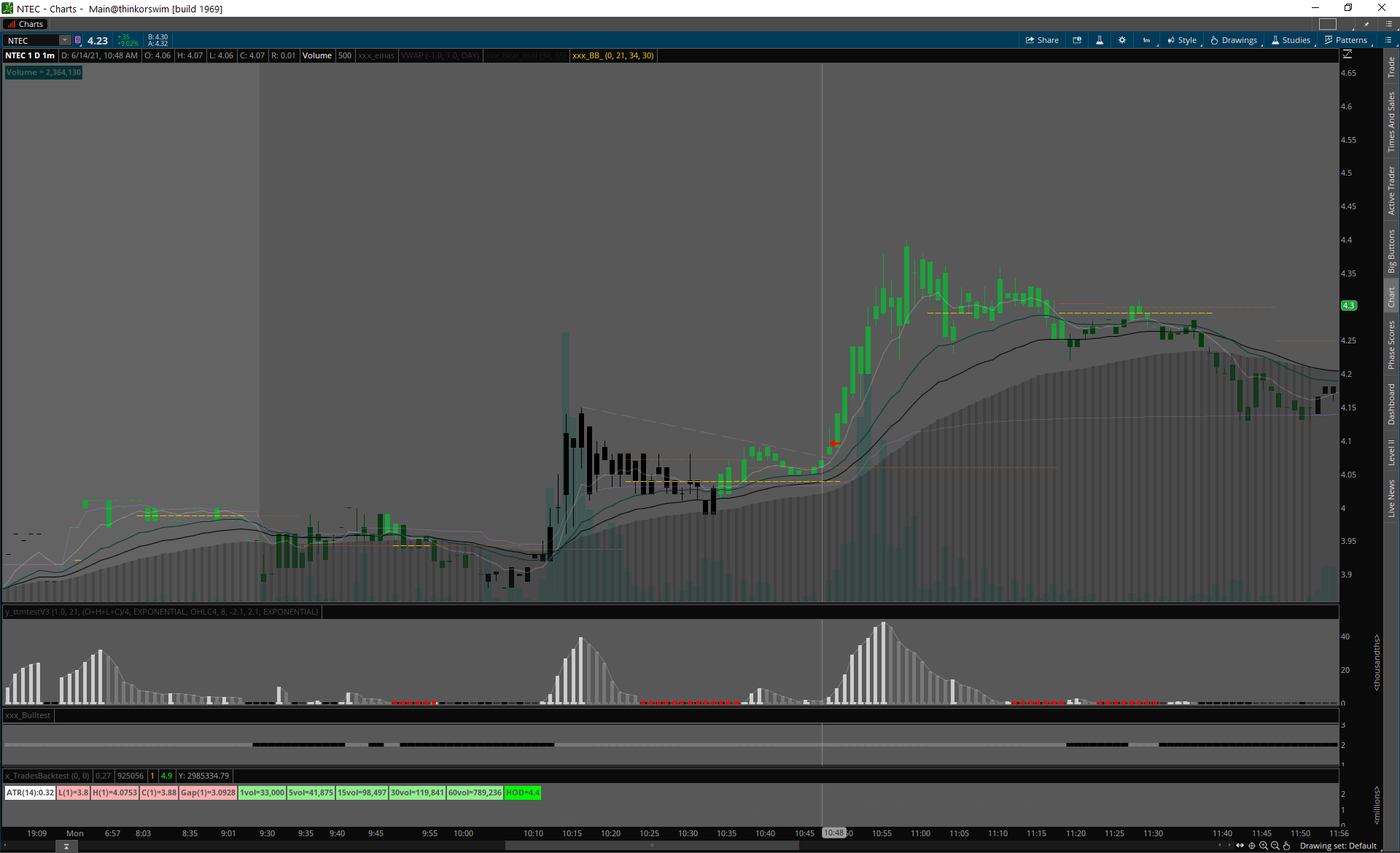
Task: Click the Share chart button
Action: (1042, 40)
